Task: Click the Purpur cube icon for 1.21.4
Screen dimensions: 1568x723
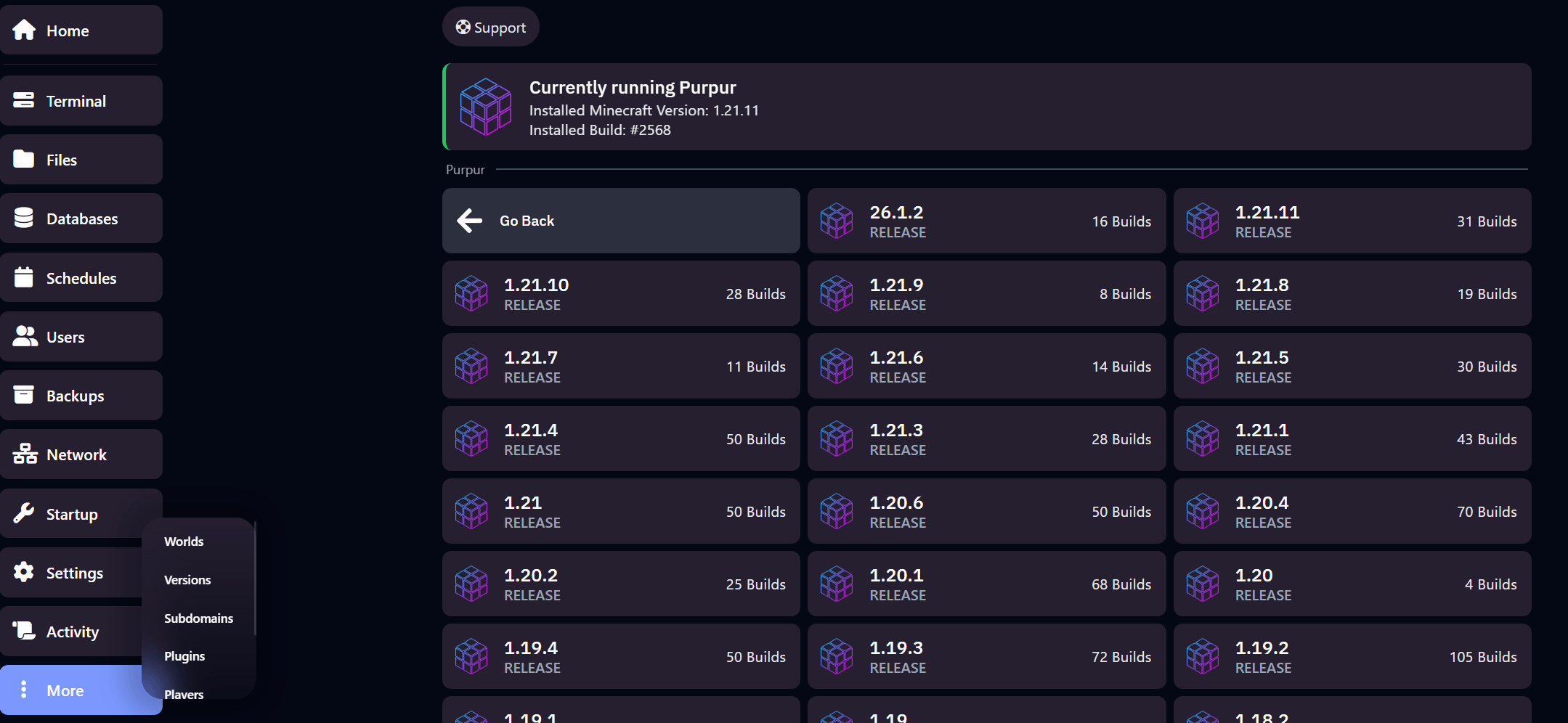Action: click(471, 438)
